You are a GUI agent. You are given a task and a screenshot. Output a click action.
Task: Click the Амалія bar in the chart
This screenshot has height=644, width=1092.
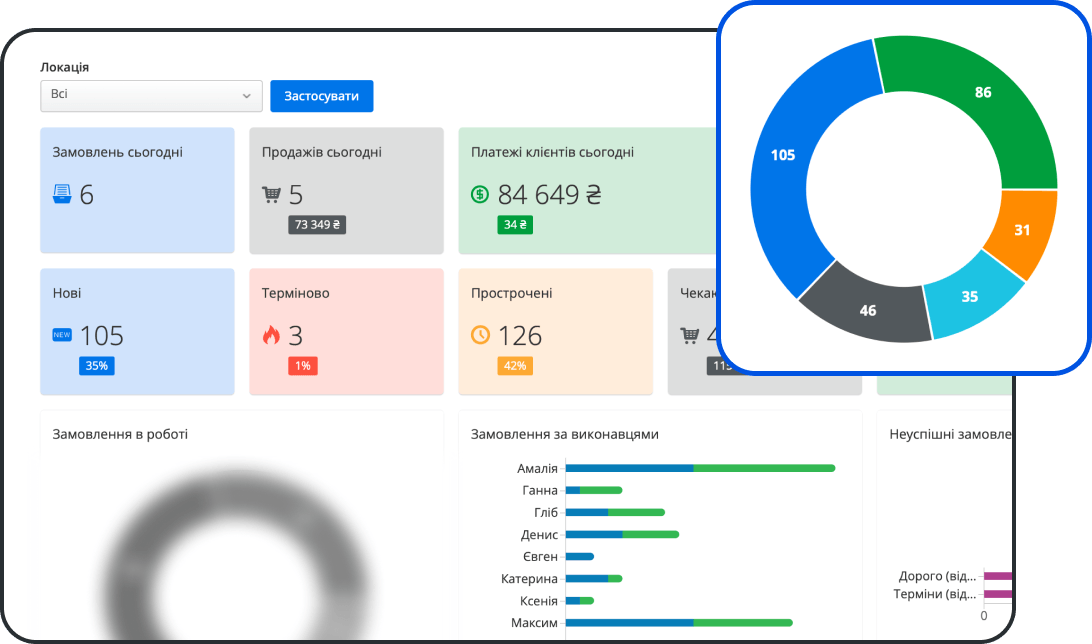click(x=701, y=469)
